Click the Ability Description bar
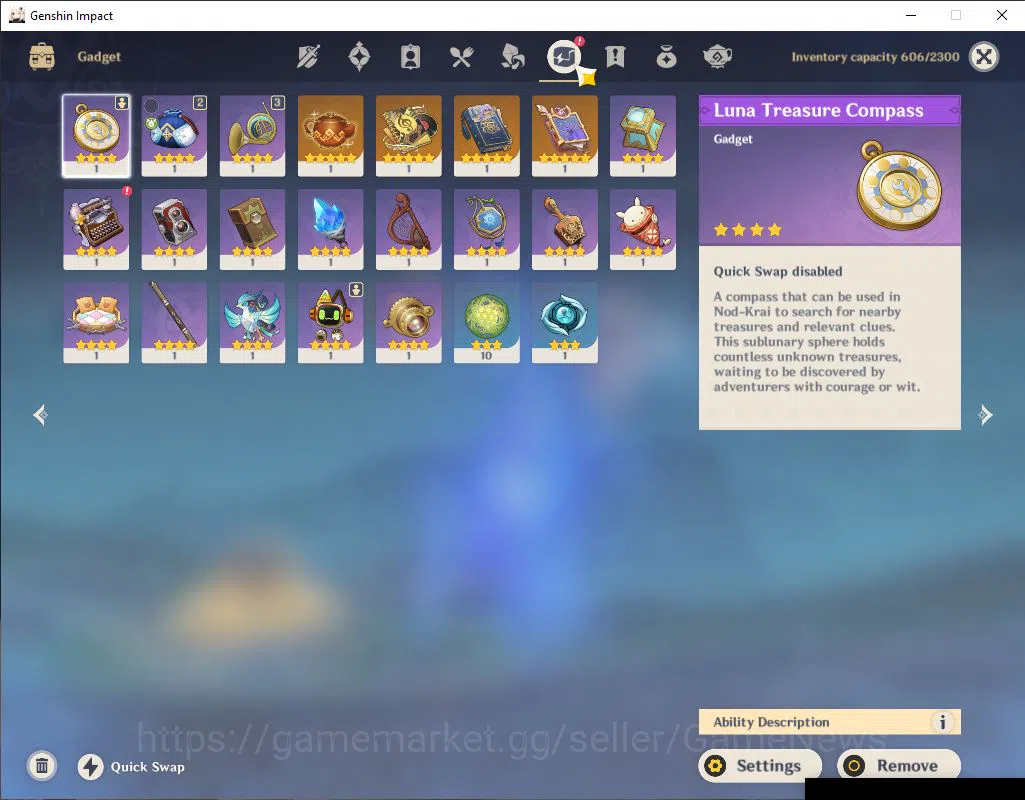The width and height of the screenshot is (1025, 800). (830, 722)
